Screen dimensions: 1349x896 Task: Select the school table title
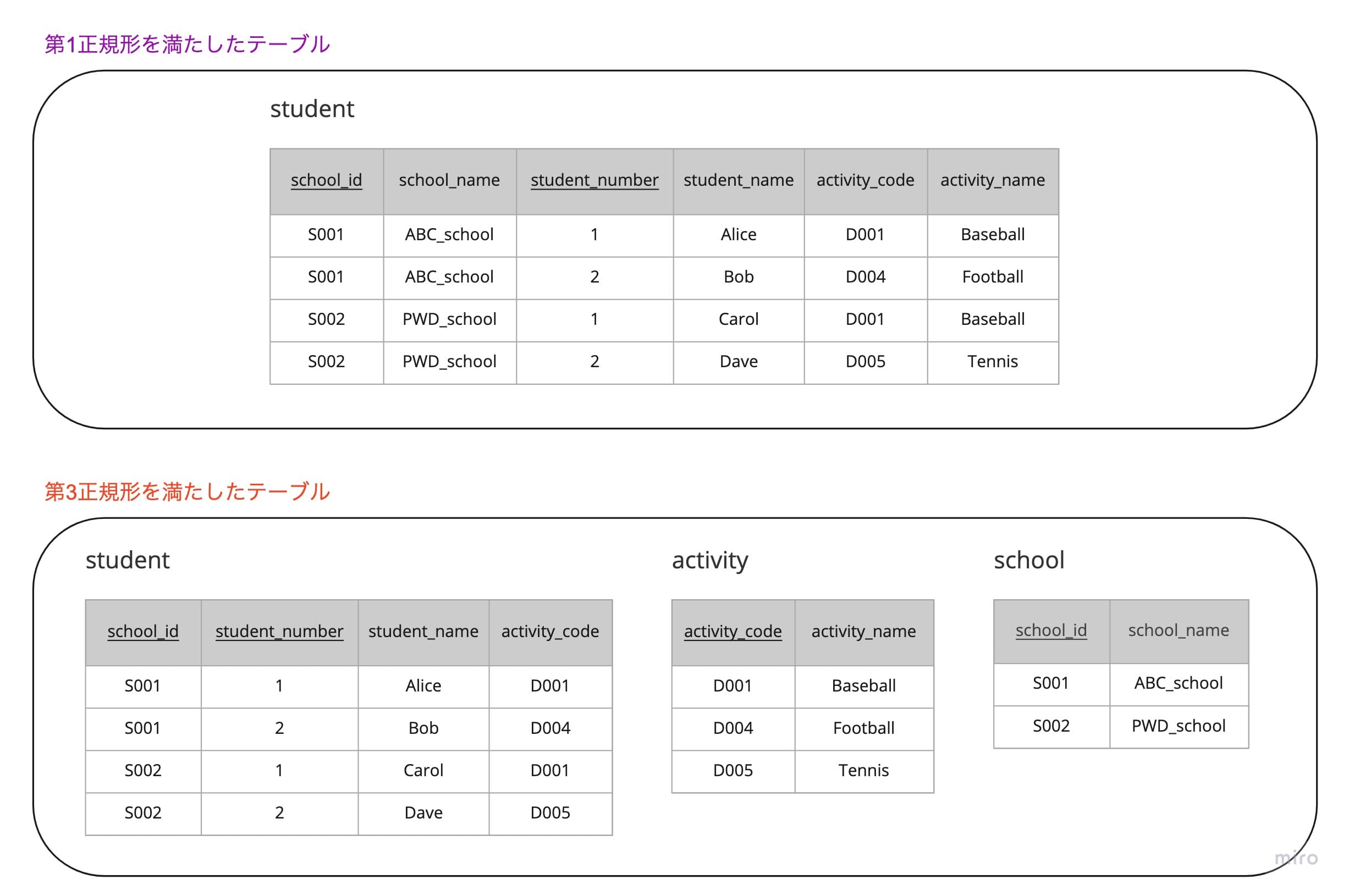pos(1029,560)
